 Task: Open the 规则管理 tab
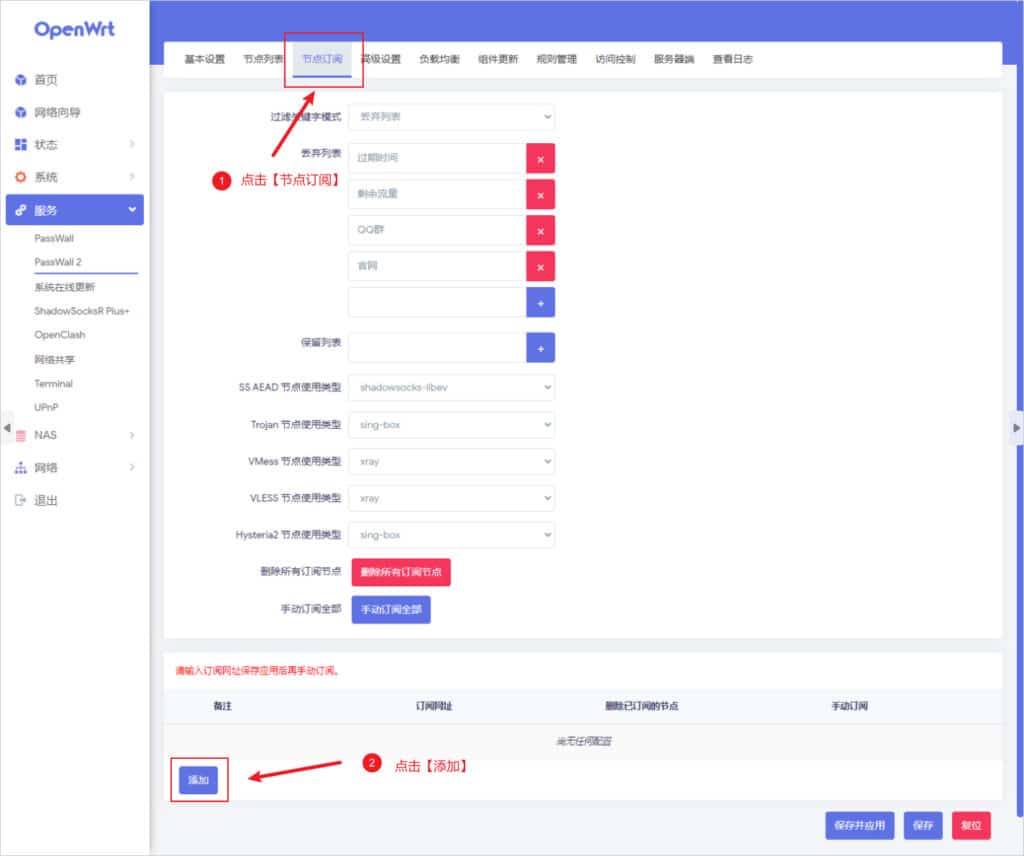click(556, 59)
